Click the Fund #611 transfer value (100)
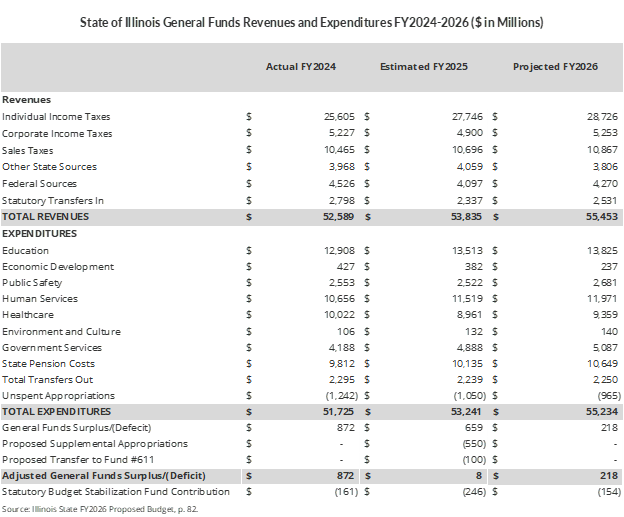The width and height of the screenshot is (624, 517). pyautogui.click(x=474, y=460)
